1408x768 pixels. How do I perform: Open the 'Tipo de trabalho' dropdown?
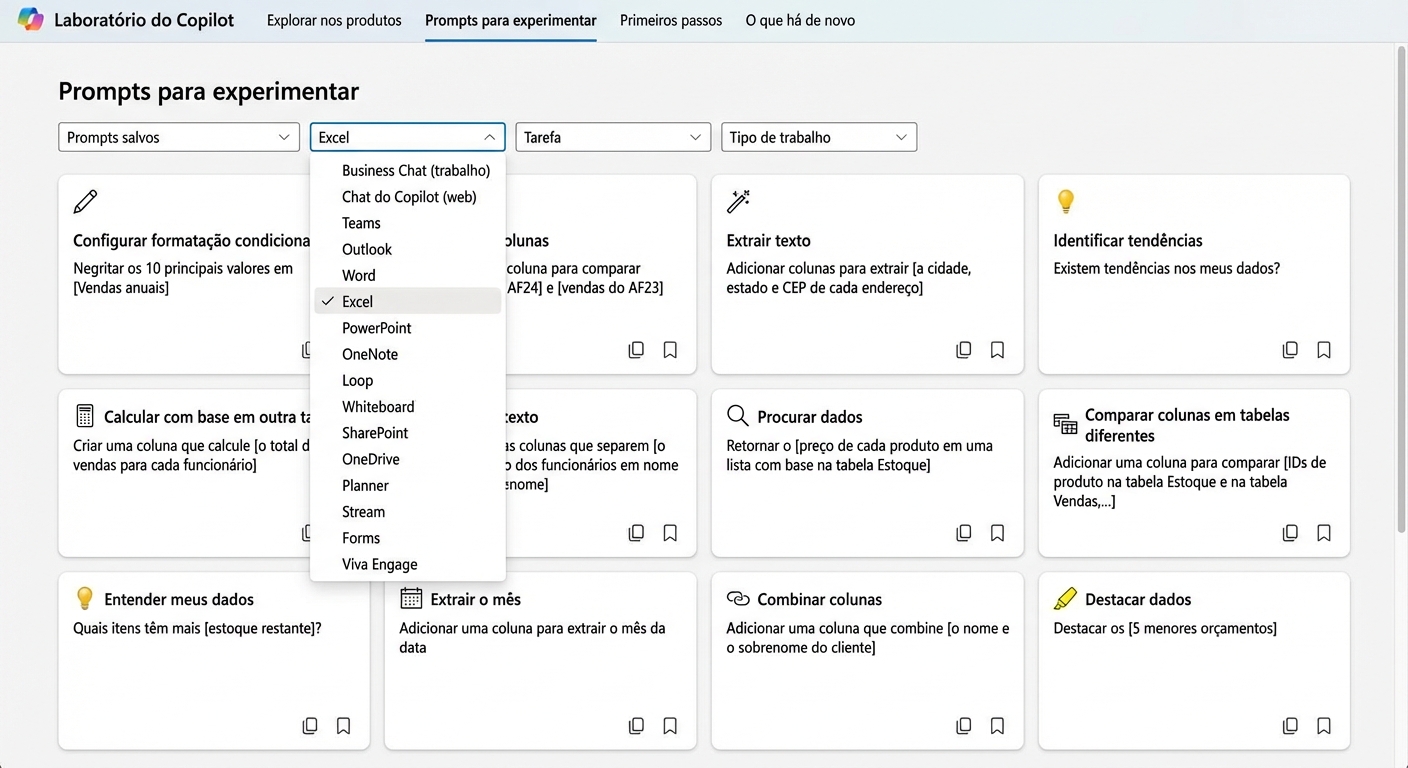(x=818, y=138)
